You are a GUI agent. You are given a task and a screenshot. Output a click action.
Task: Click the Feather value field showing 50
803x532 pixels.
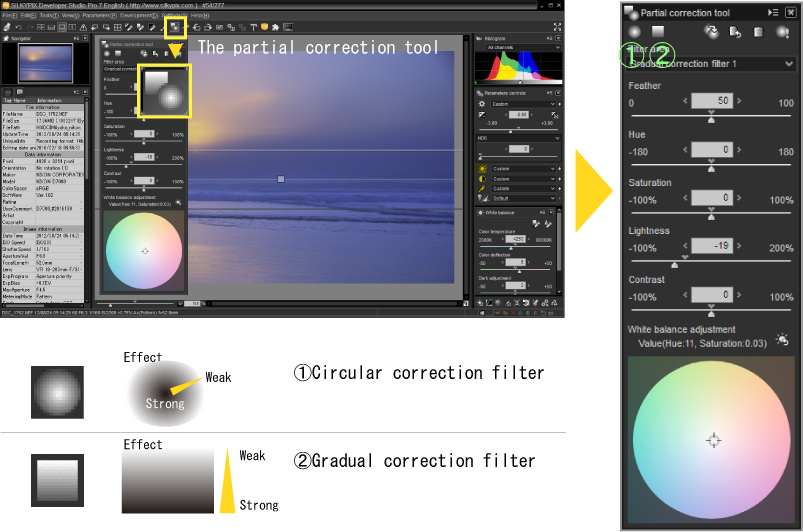712,101
